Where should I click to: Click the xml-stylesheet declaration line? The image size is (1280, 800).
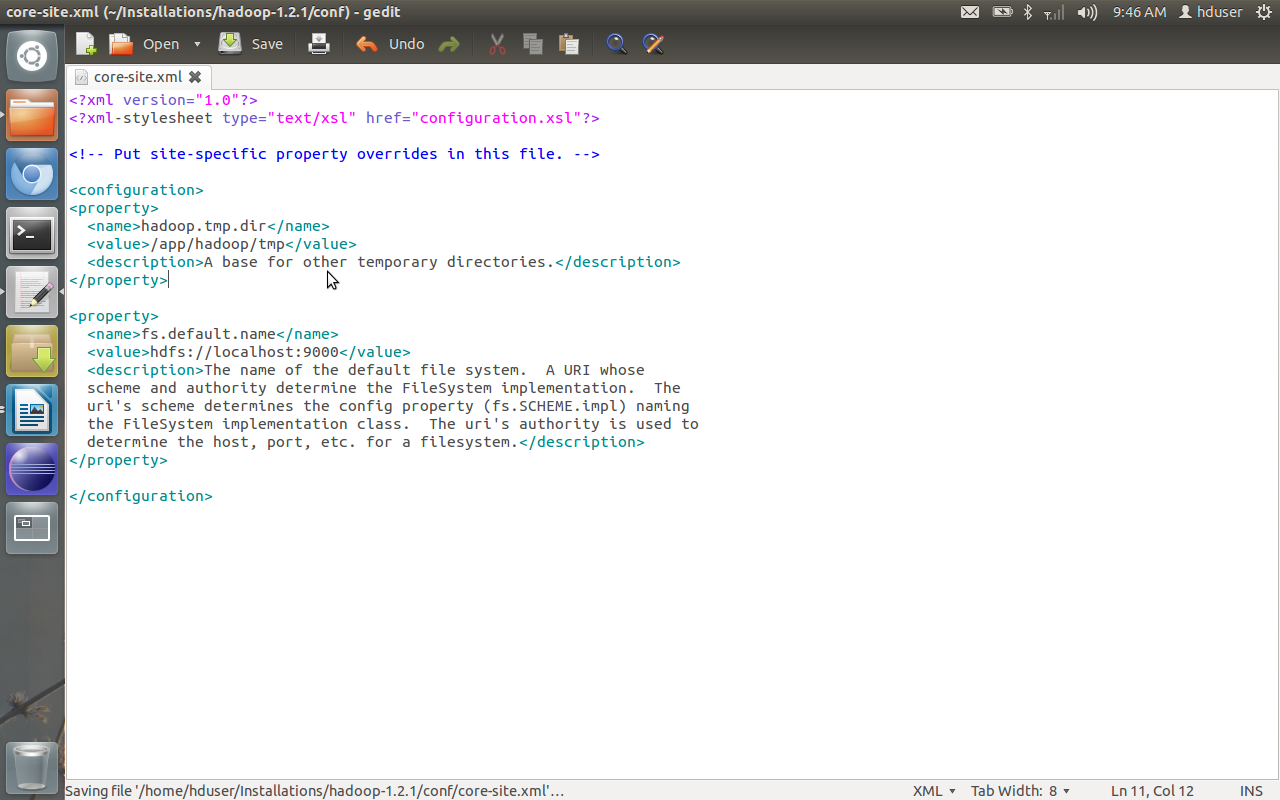click(x=334, y=118)
